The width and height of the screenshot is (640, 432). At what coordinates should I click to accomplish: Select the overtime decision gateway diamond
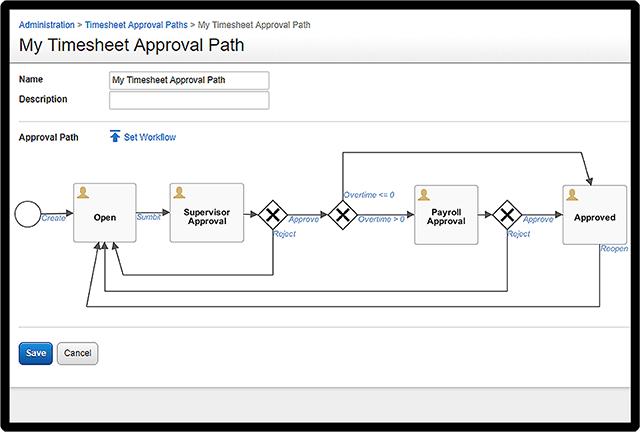pos(343,214)
